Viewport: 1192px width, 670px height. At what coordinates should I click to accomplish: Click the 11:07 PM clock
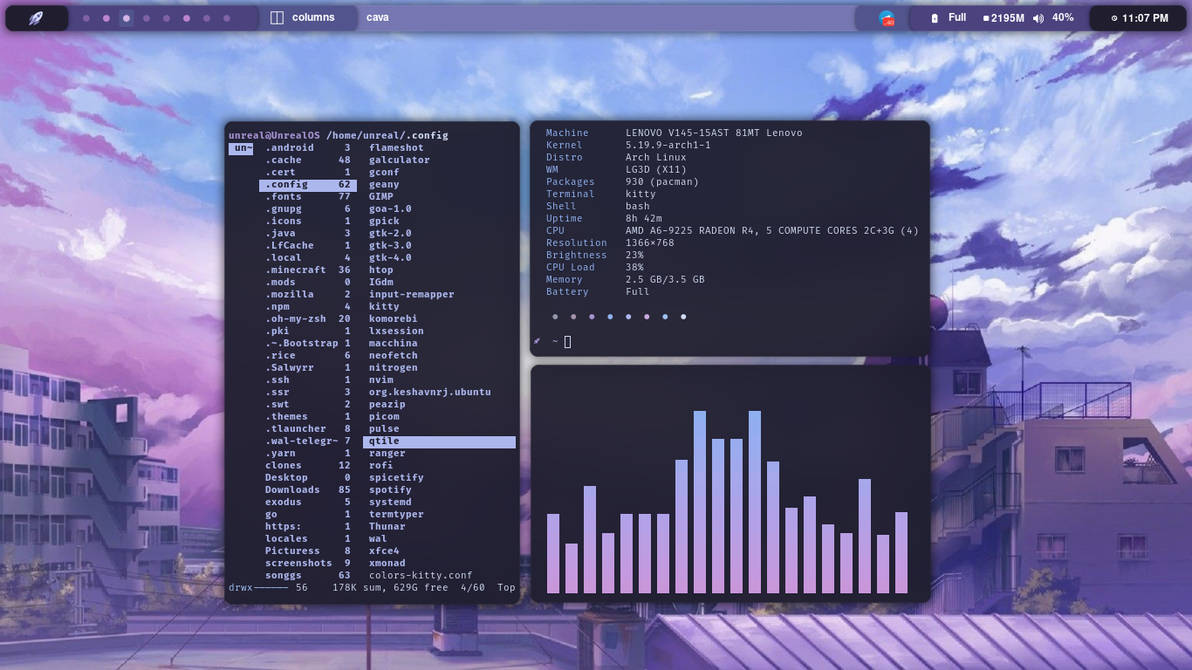tap(1145, 17)
